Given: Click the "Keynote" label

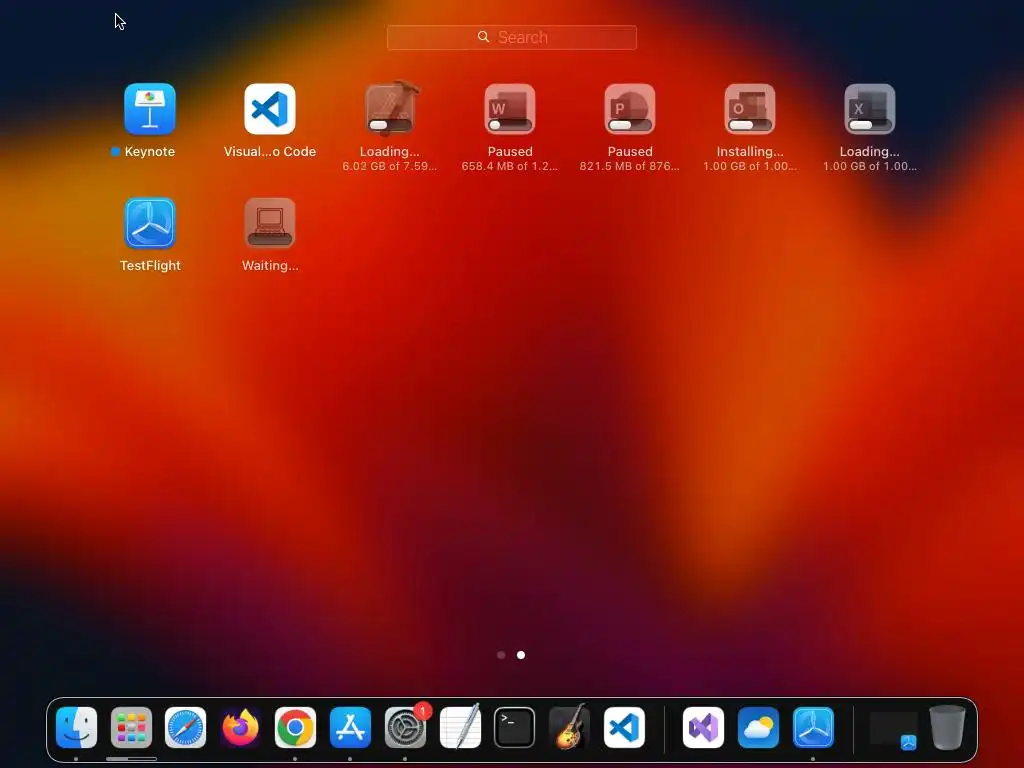Looking at the screenshot, I should click(x=150, y=152).
